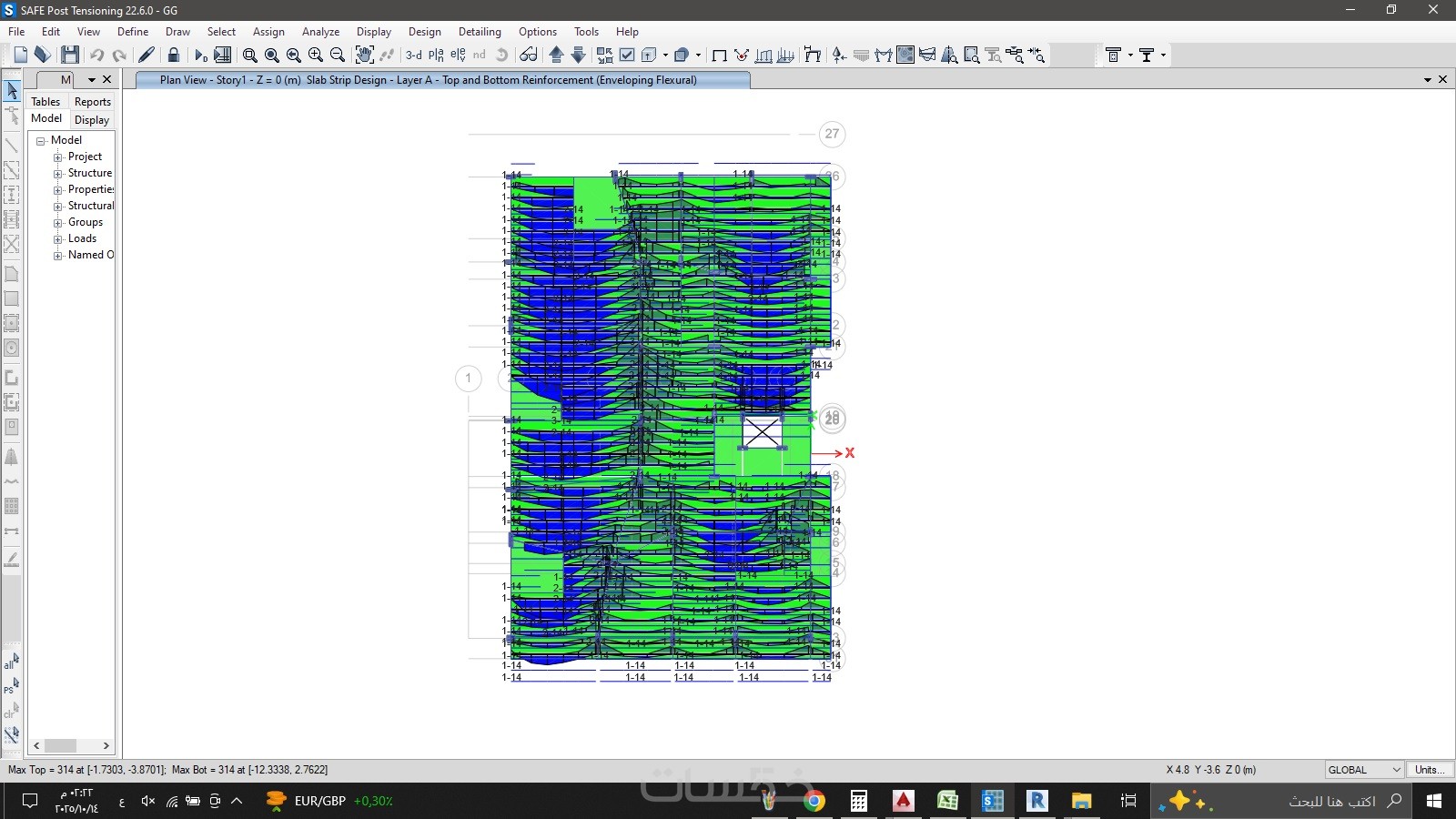1456x819 pixels.
Task: Open the Design menu
Action: pos(424,32)
